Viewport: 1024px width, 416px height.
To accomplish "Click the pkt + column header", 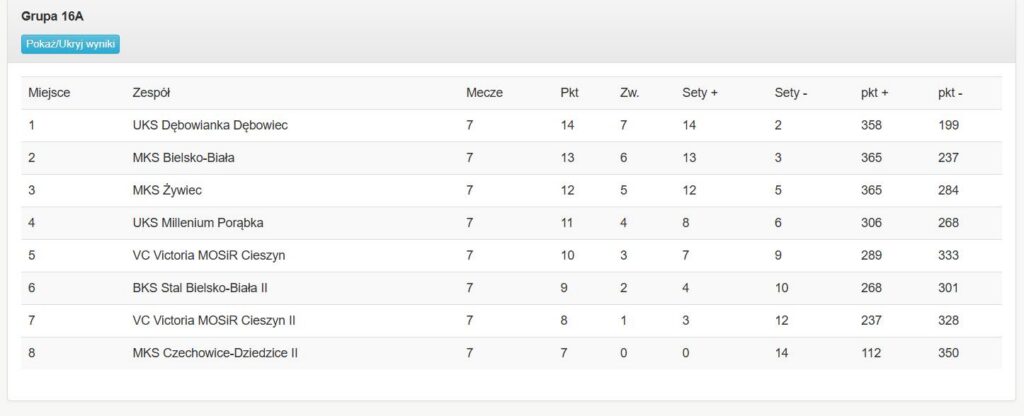I will pyautogui.click(x=874, y=93).
